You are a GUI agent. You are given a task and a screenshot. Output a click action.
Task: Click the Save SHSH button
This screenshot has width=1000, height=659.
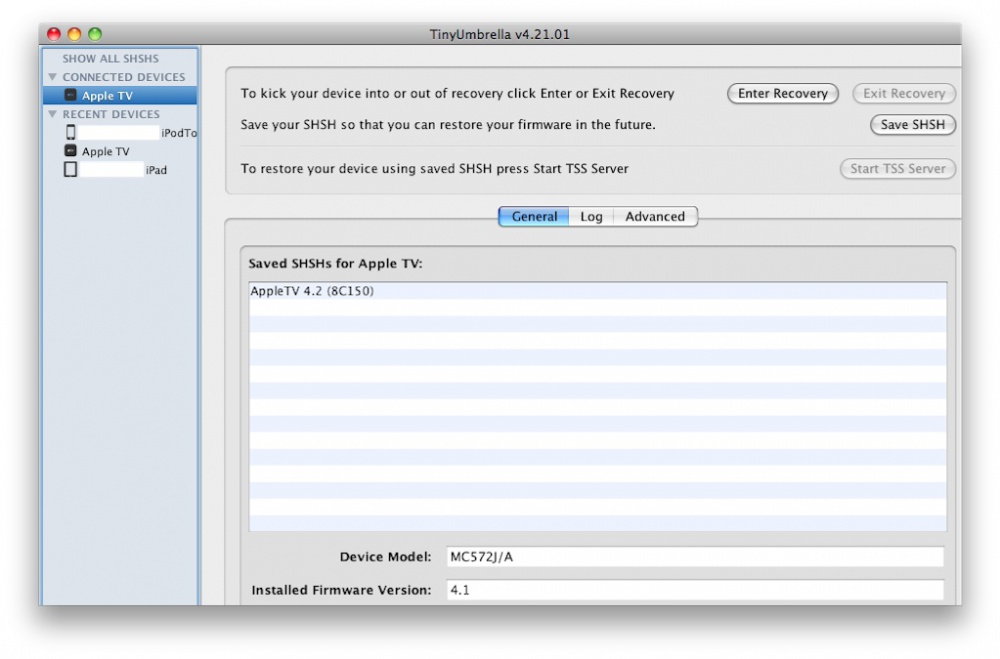[913, 124]
